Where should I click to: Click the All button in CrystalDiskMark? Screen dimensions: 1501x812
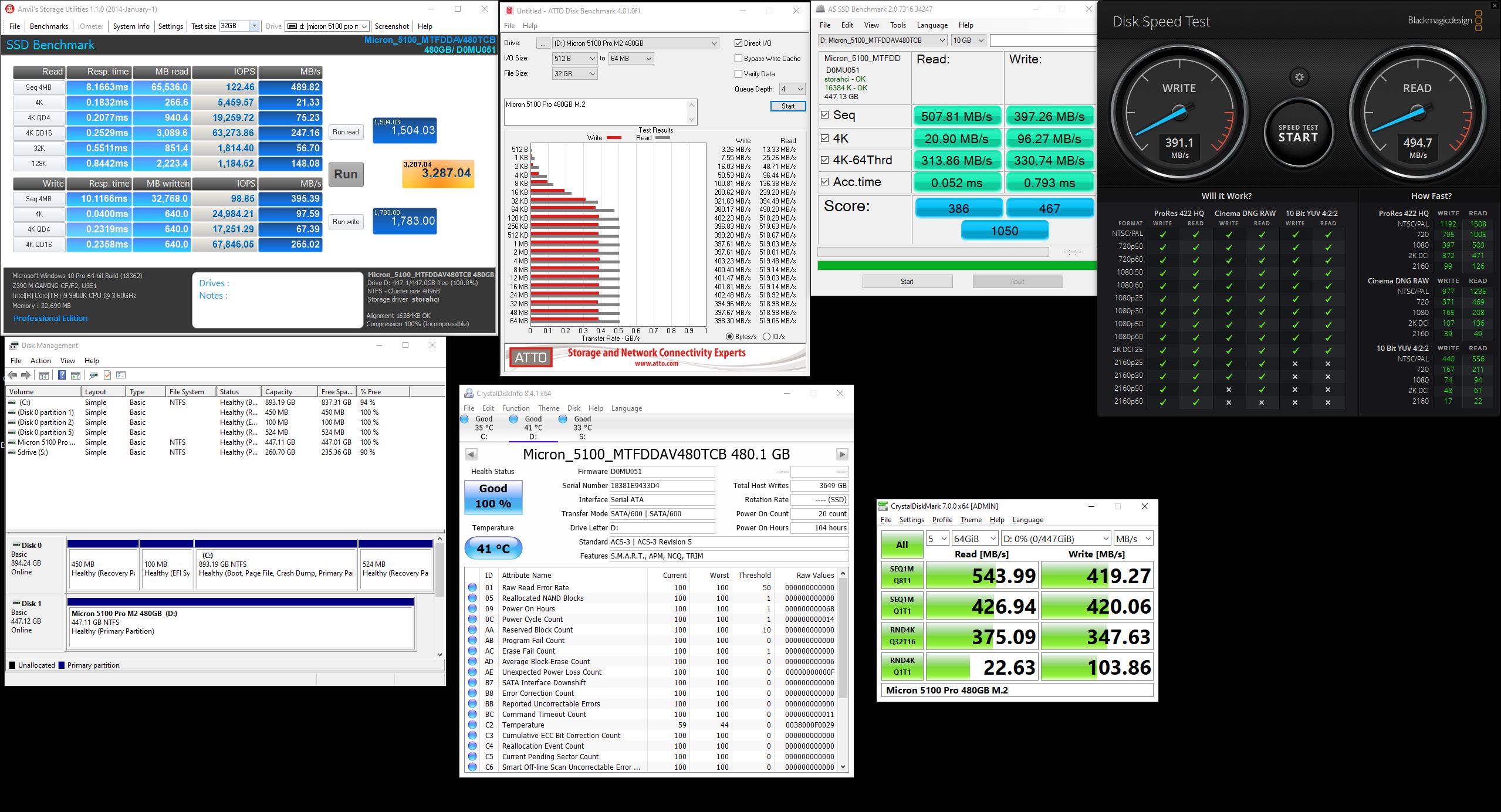tap(902, 544)
